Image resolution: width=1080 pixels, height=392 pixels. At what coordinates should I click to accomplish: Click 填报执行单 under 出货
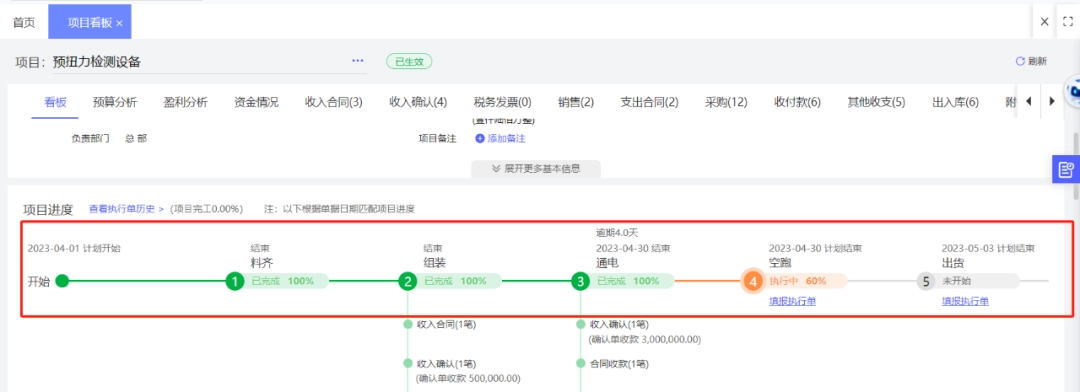click(x=966, y=301)
